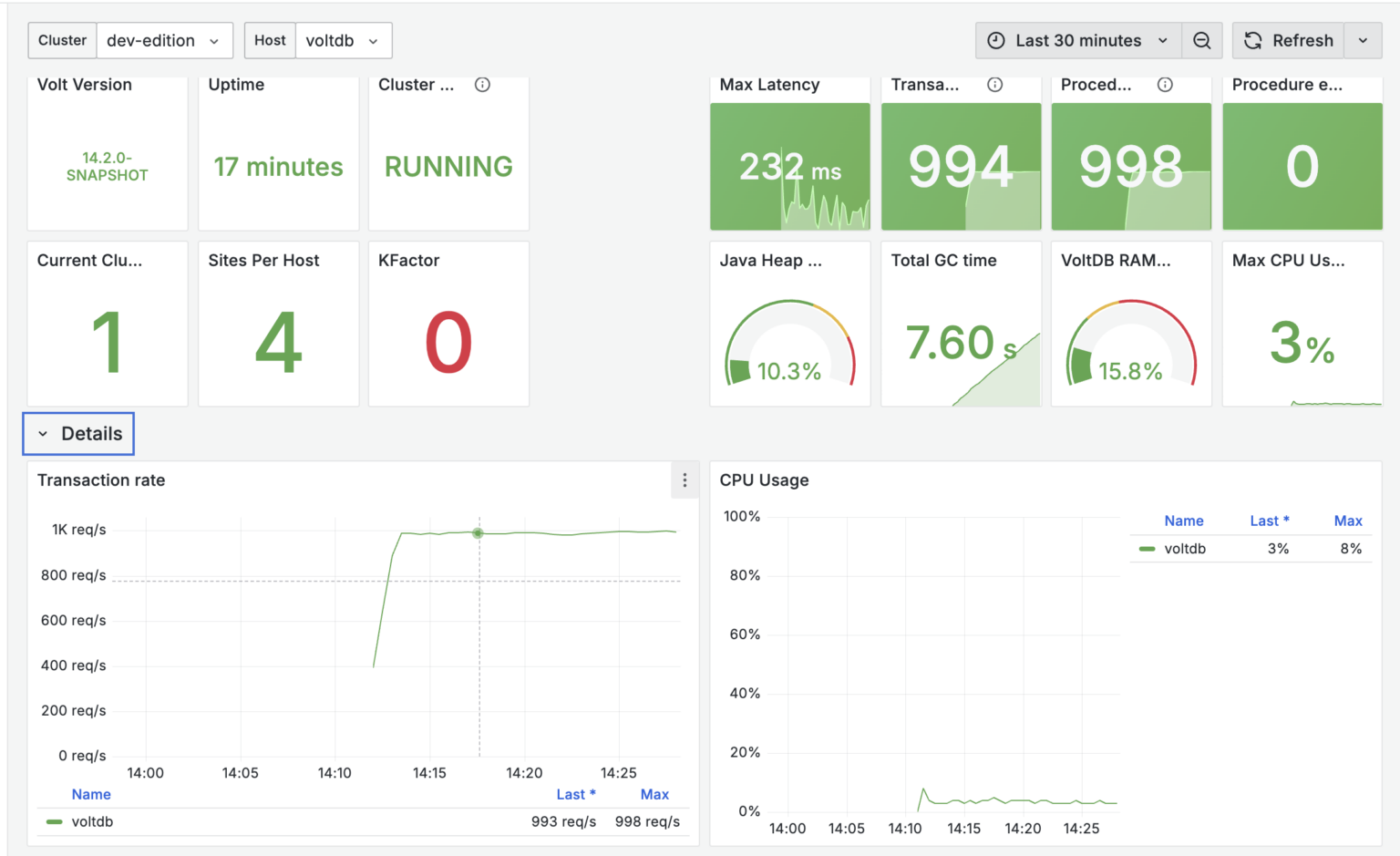Open the Transaction rate panel kebab menu
This screenshot has width=1400, height=856.
(685, 480)
